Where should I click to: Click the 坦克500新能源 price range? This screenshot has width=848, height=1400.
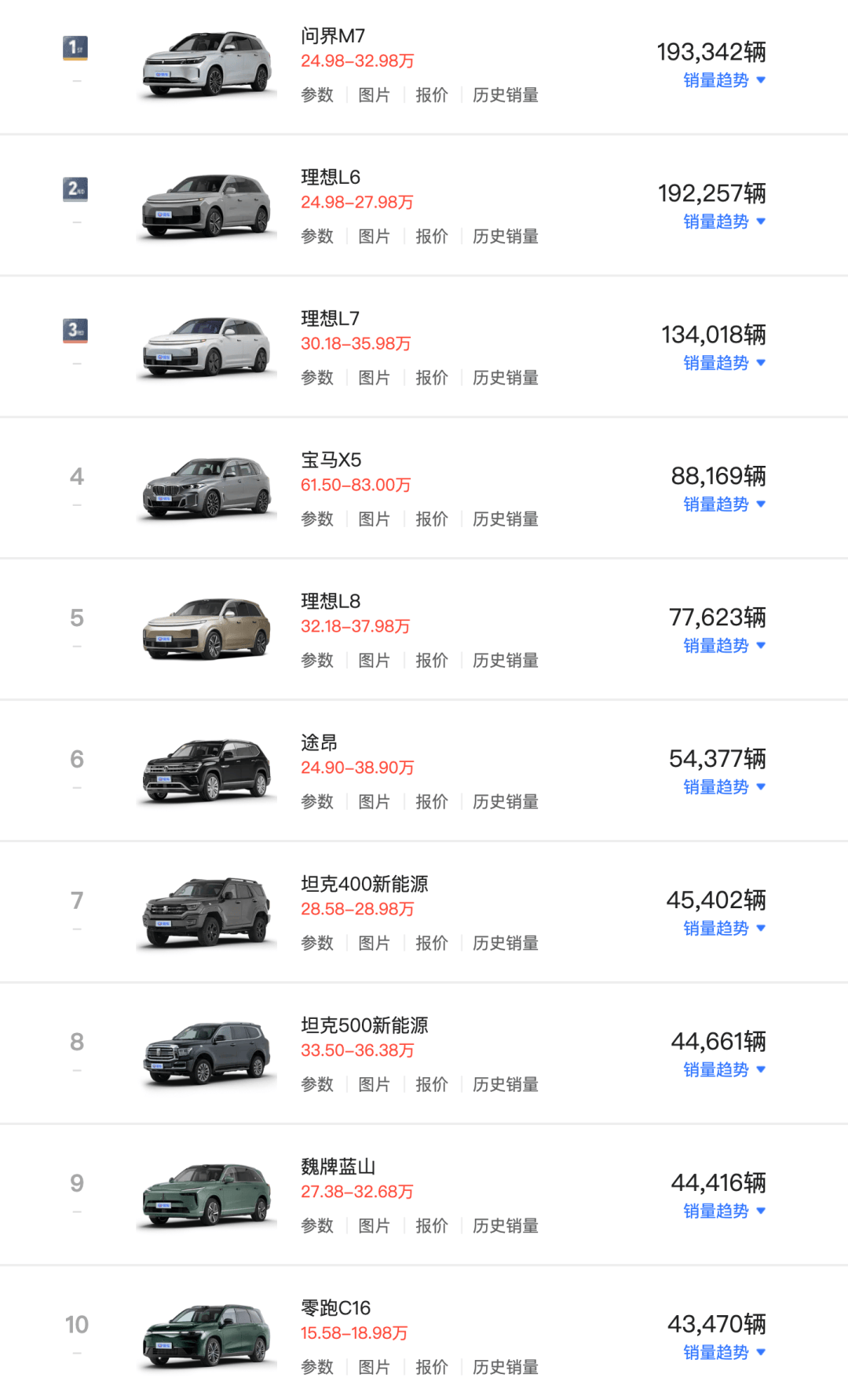[x=357, y=1050]
